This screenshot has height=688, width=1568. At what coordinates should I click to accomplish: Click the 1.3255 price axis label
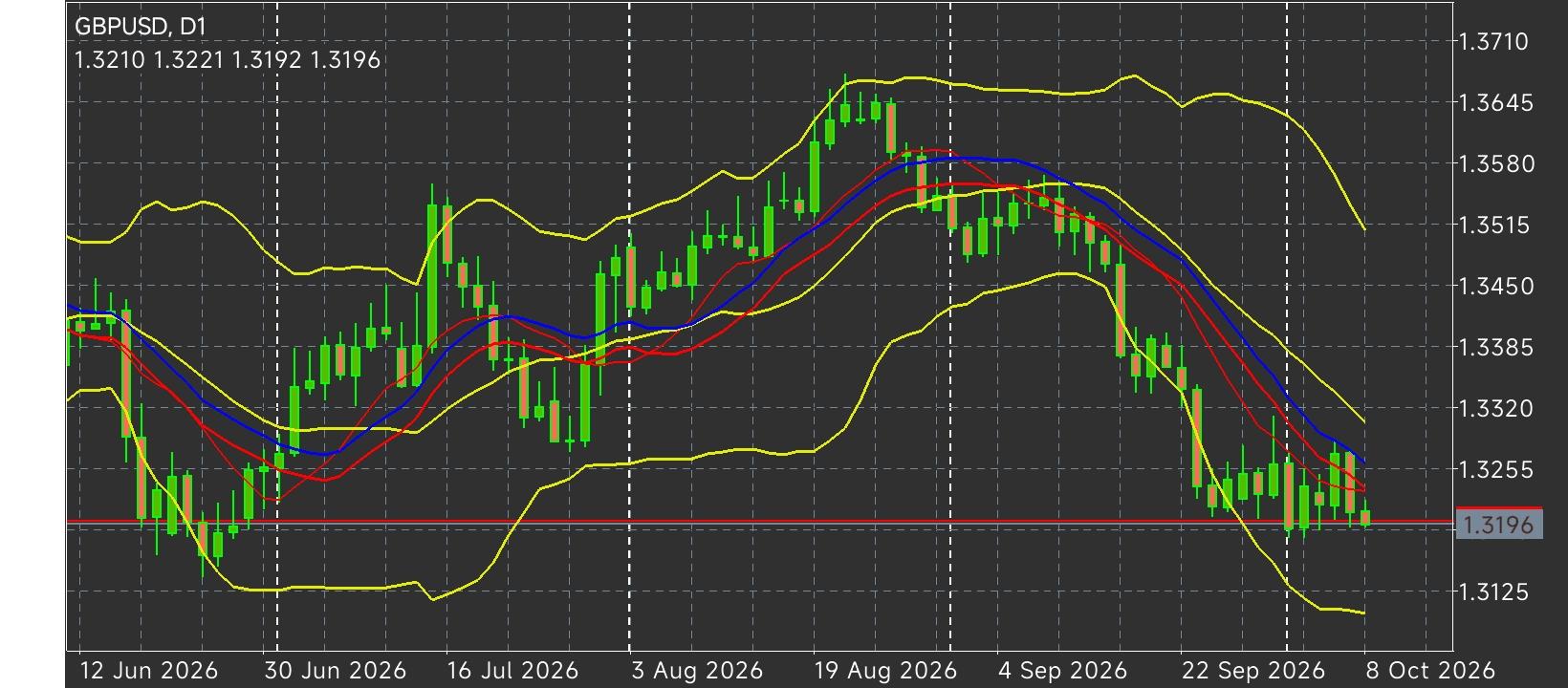tap(1494, 469)
